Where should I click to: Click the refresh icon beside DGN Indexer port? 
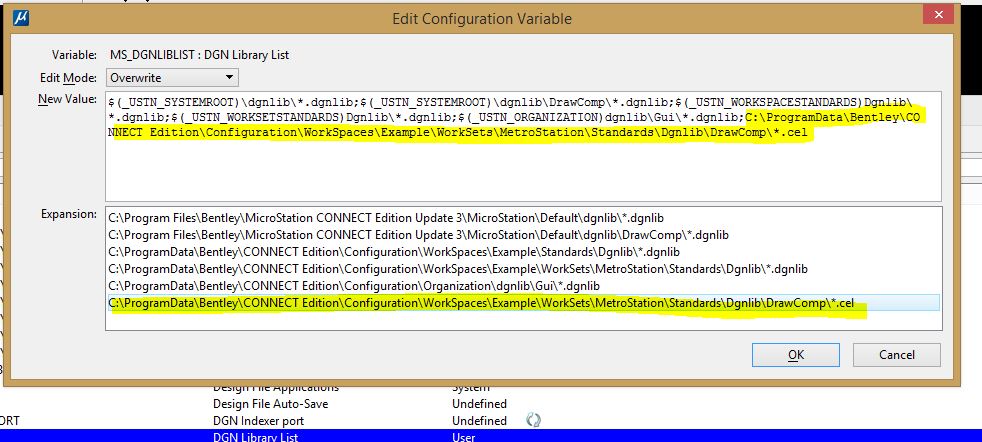click(533, 421)
